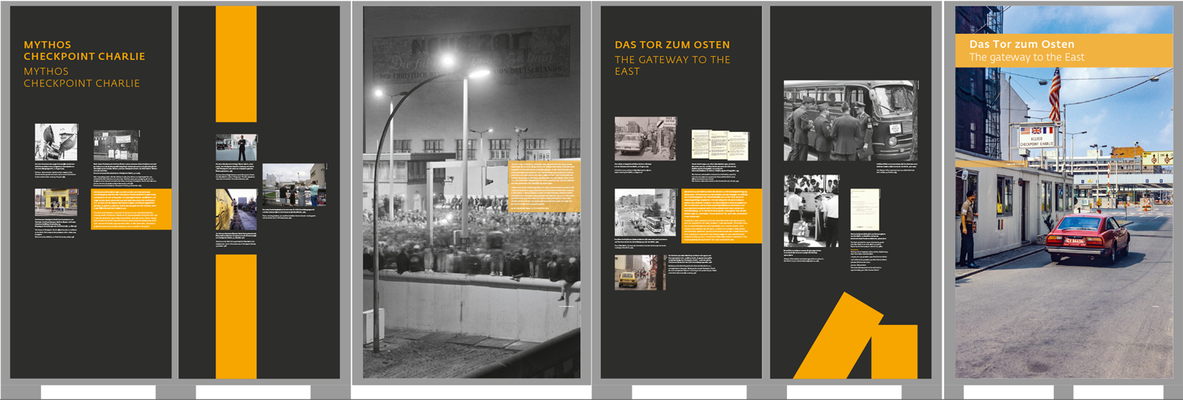
Task: Open the yellow car at wall photo
Action: (x=640, y=272)
